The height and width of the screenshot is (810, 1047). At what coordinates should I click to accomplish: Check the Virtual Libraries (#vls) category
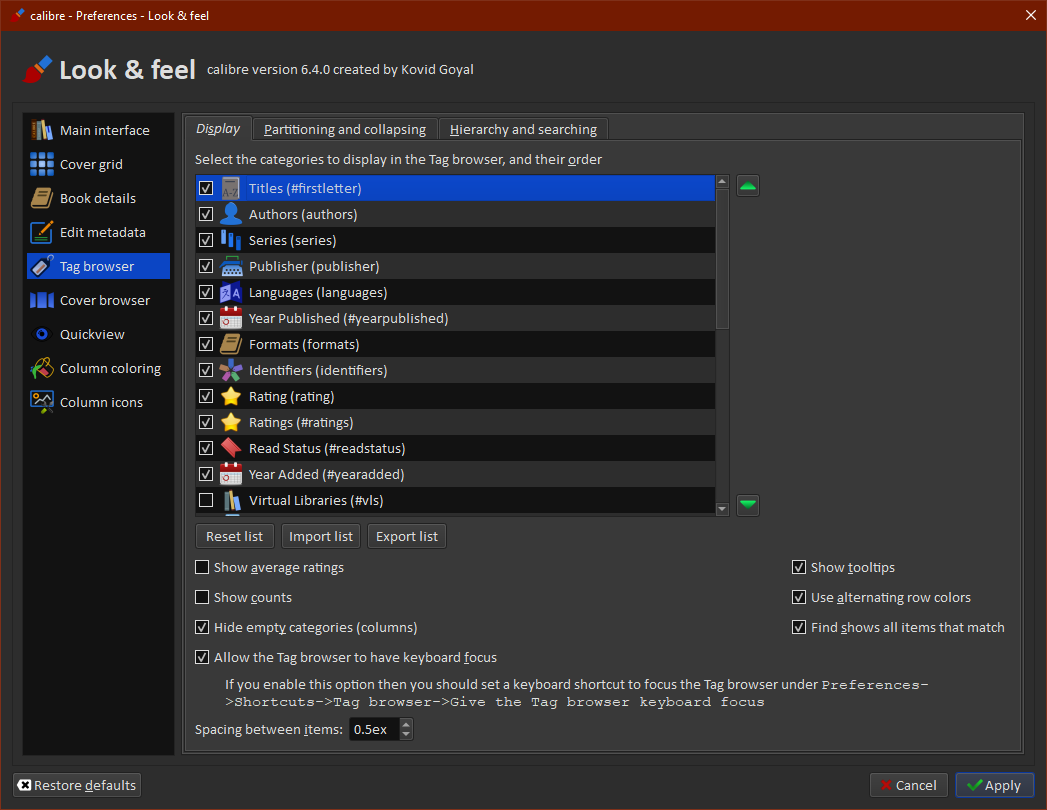click(206, 500)
